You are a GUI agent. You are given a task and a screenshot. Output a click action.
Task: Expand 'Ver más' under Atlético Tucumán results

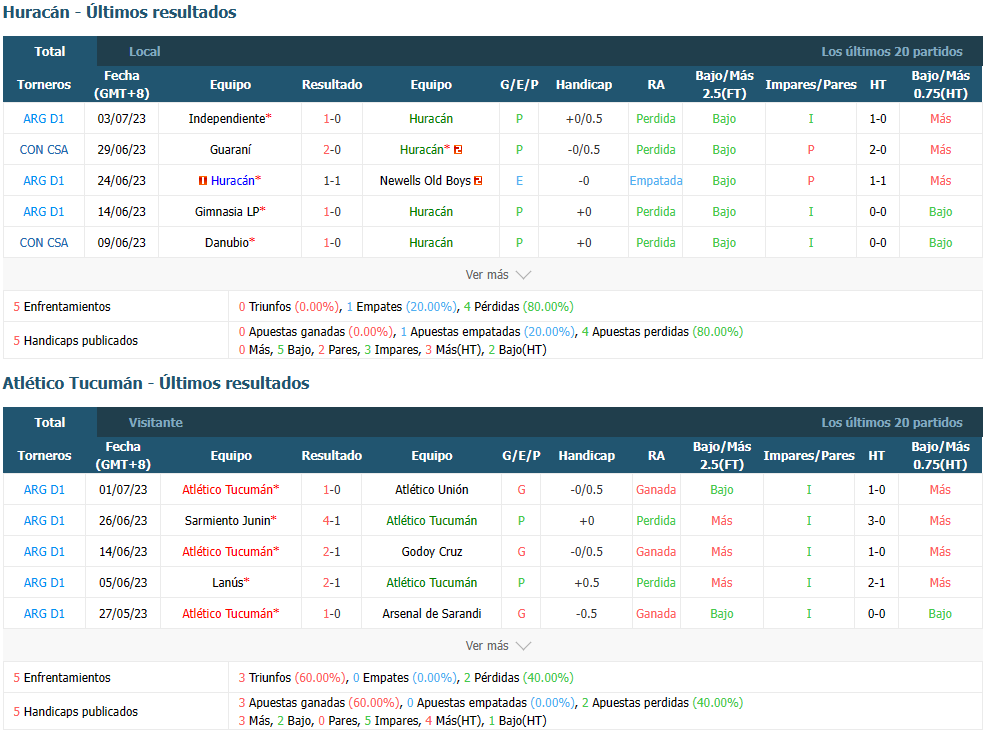point(498,646)
